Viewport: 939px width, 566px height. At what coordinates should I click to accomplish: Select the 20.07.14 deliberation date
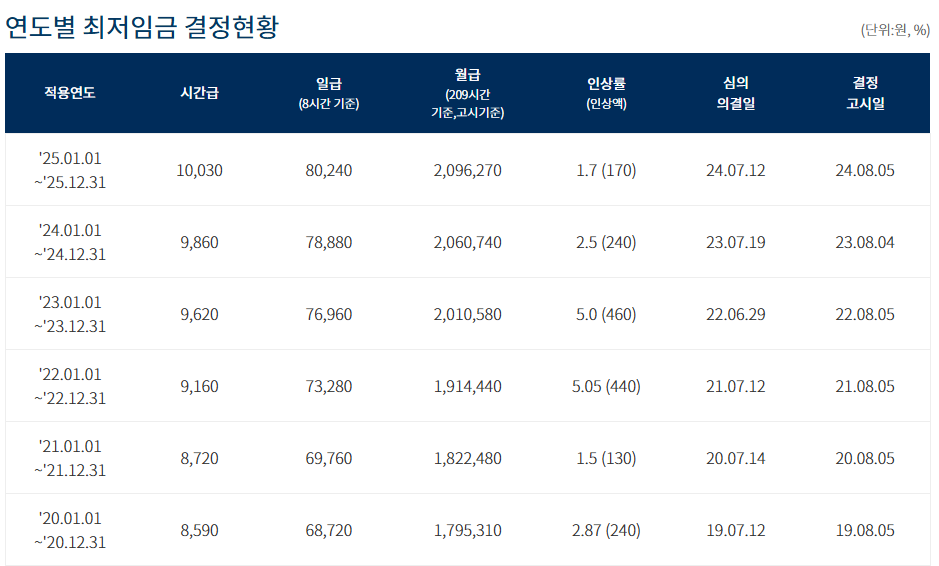(x=735, y=458)
